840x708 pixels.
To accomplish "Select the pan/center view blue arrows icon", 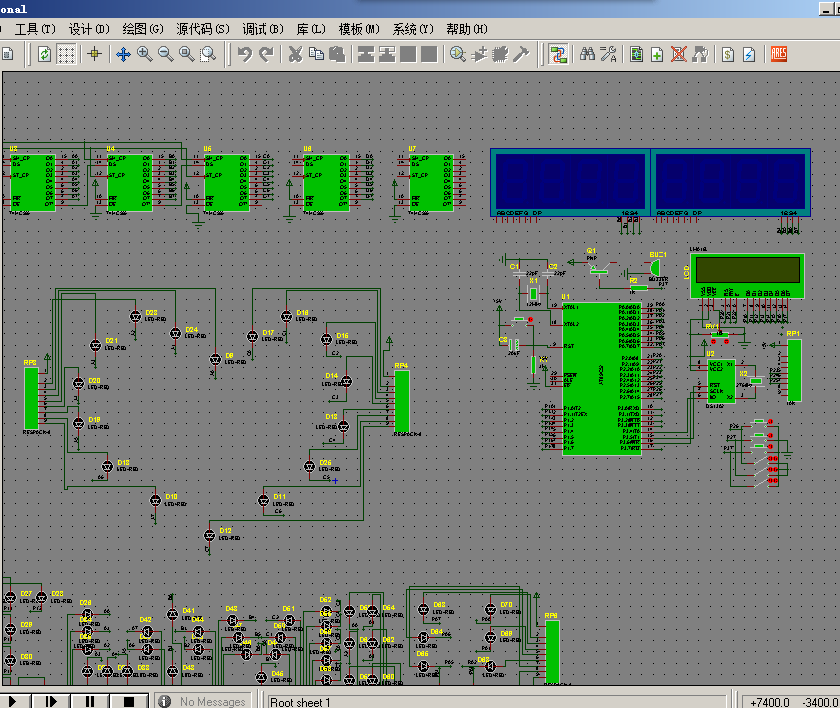I will 124,54.
